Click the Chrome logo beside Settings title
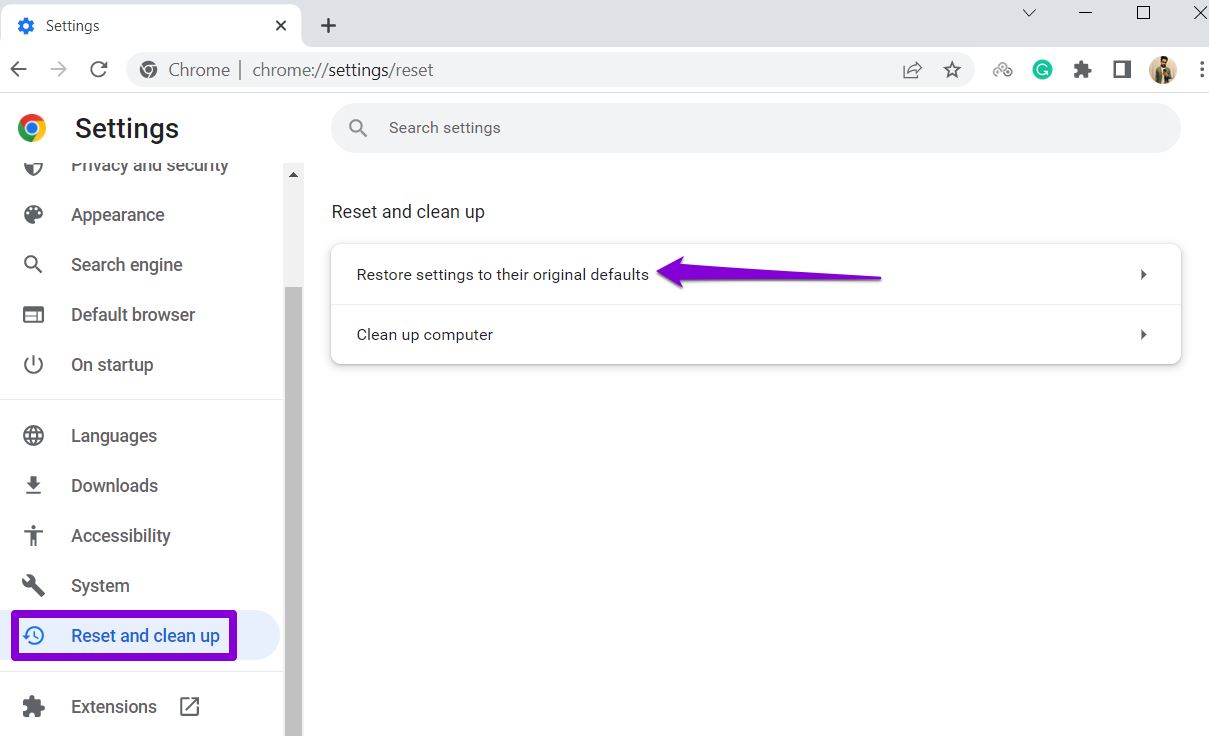Viewport: 1209px width, 736px height. tap(32, 128)
